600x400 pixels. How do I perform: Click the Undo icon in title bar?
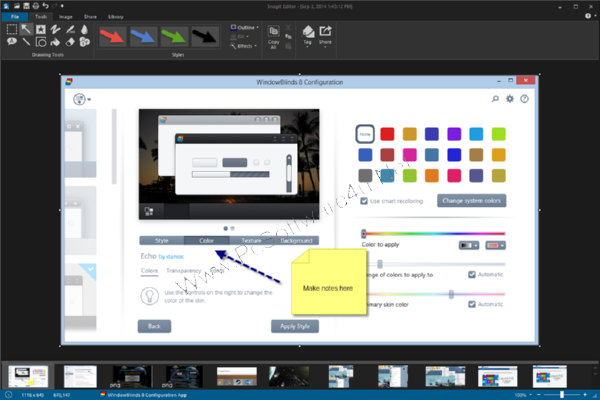click(46, 6)
